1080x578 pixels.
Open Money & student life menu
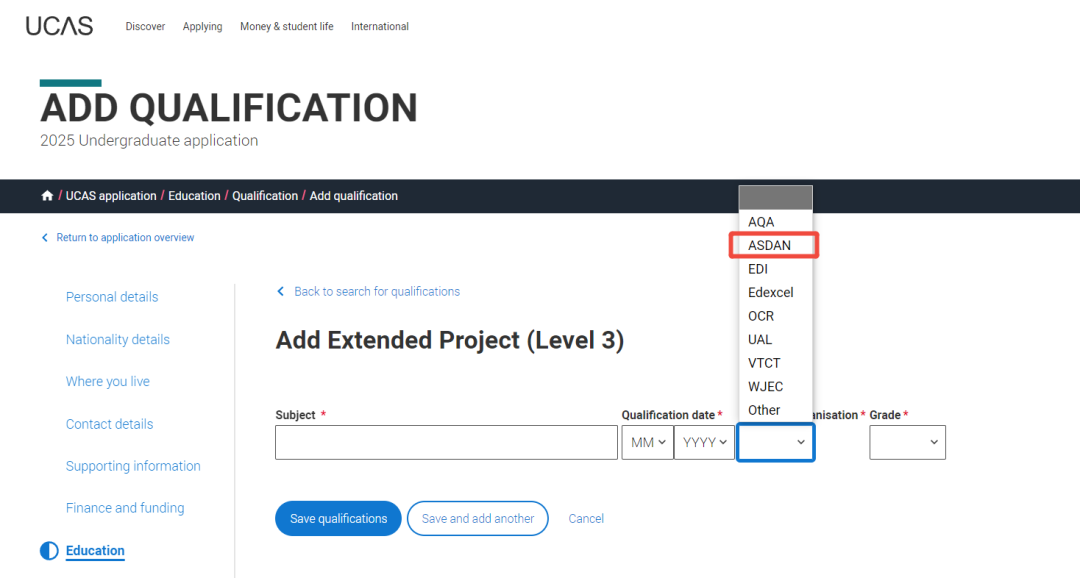pyautogui.click(x=286, y=27)
